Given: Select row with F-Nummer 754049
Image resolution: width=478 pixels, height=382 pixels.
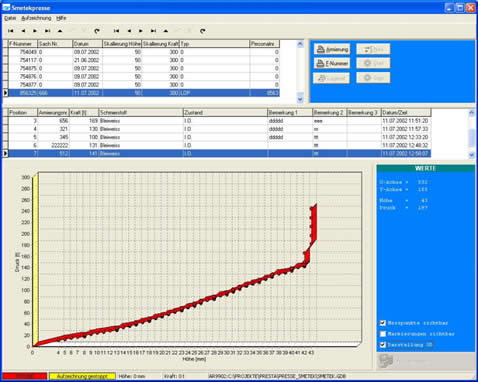Looking at the screenshot, I should click(144, 52).
